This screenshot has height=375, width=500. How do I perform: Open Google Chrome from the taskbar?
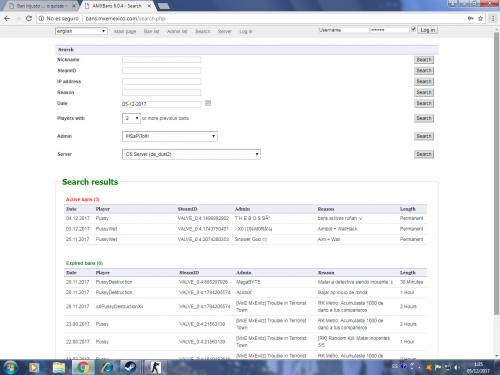point(82,367)
